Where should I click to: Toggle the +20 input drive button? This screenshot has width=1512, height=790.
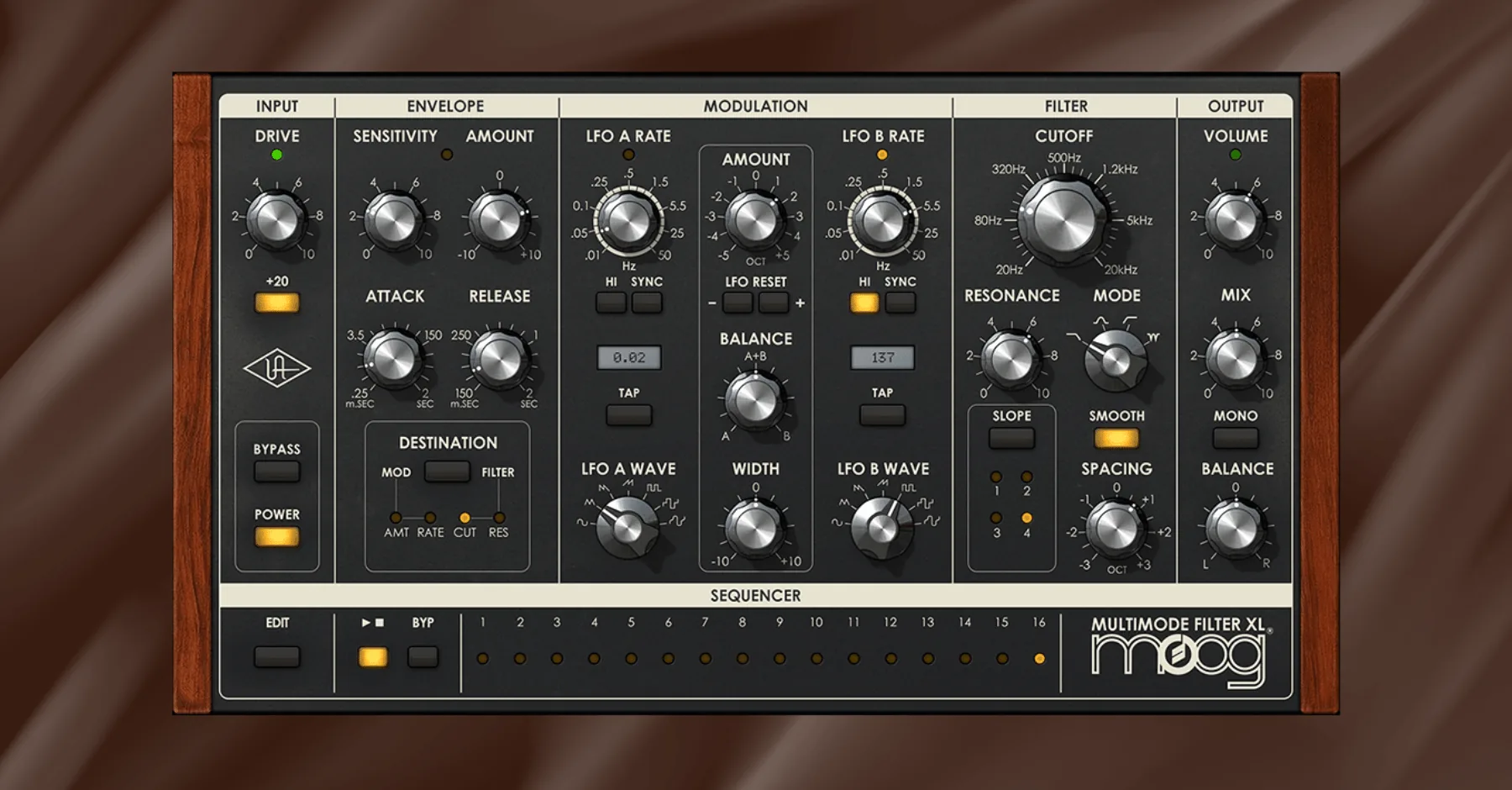point(277,303)
